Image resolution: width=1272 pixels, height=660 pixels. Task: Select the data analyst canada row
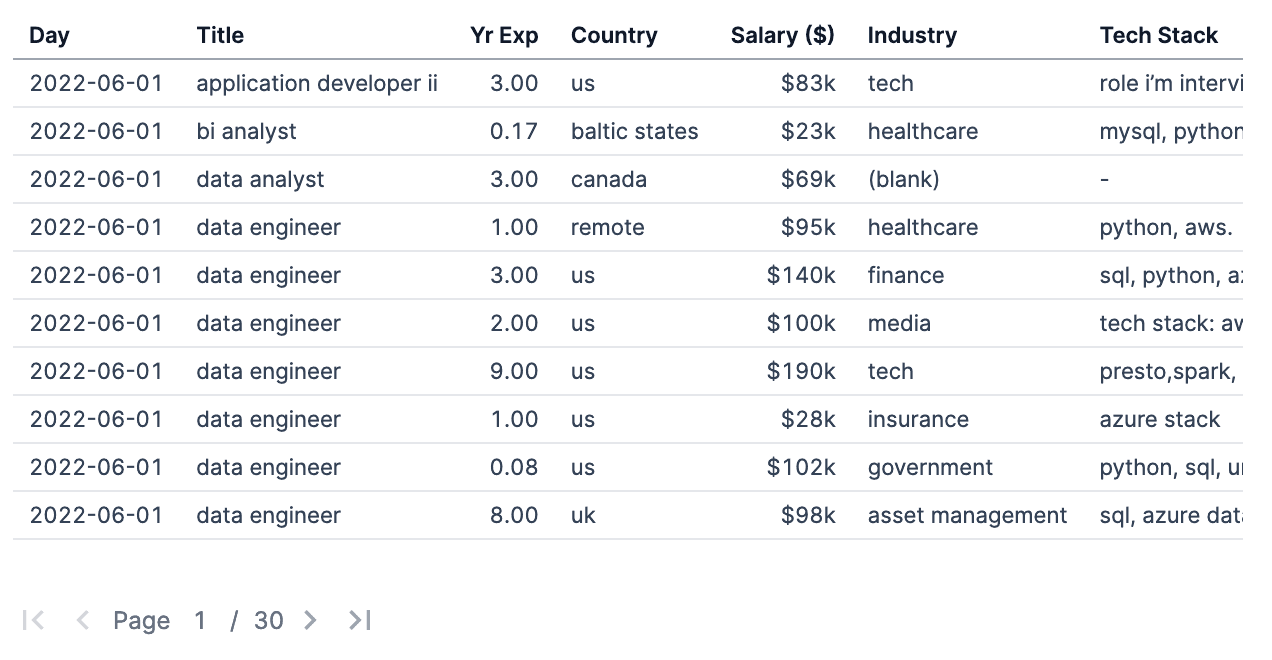pos(260,179)
